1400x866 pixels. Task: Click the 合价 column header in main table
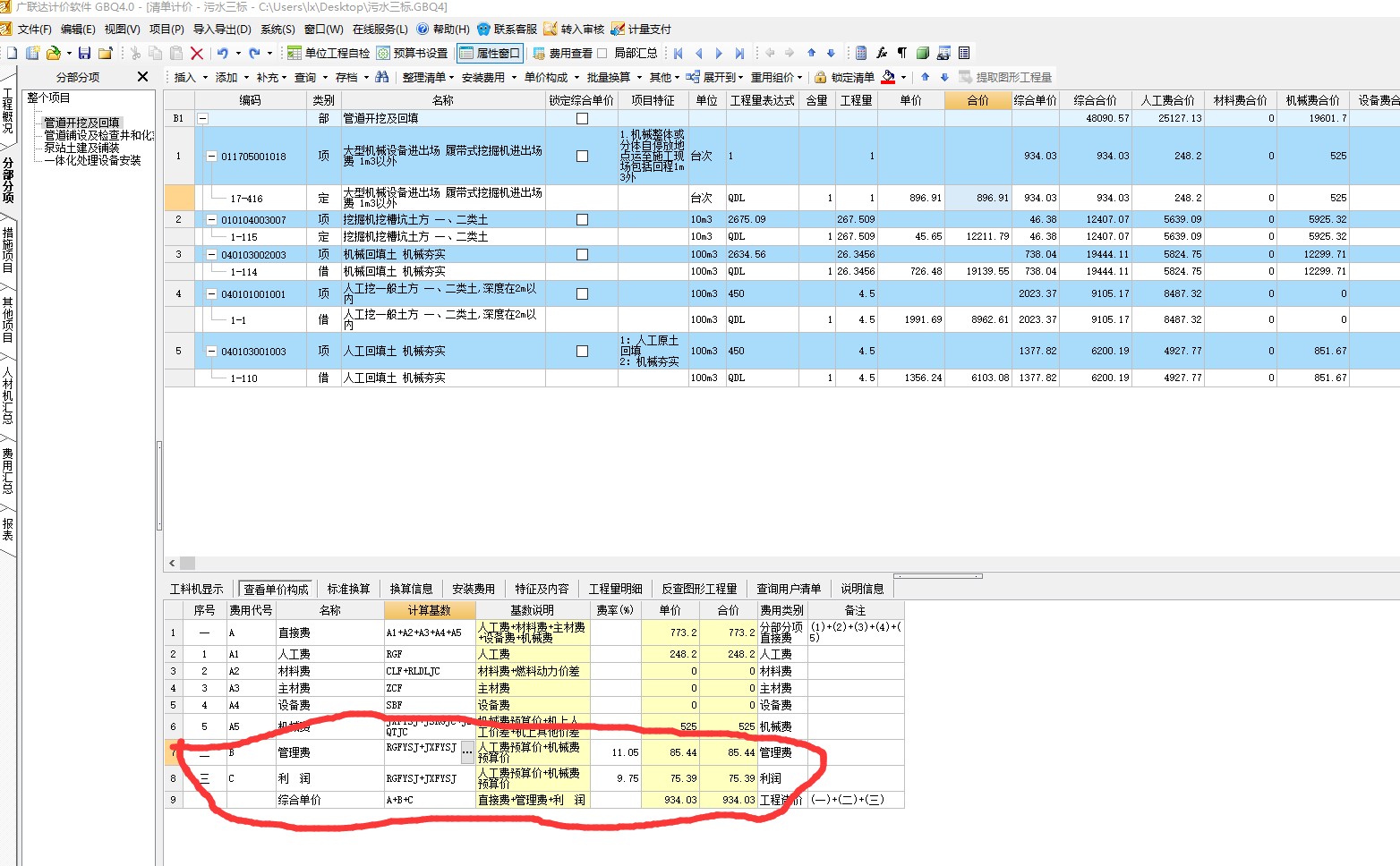[977, 100]
